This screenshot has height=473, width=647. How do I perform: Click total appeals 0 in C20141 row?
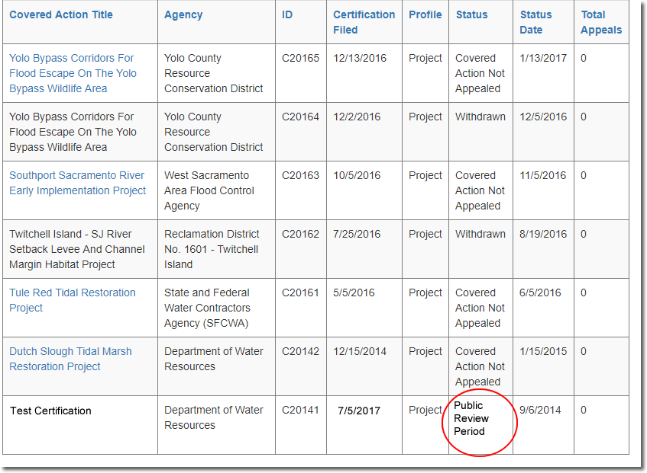tap(583, 410)
